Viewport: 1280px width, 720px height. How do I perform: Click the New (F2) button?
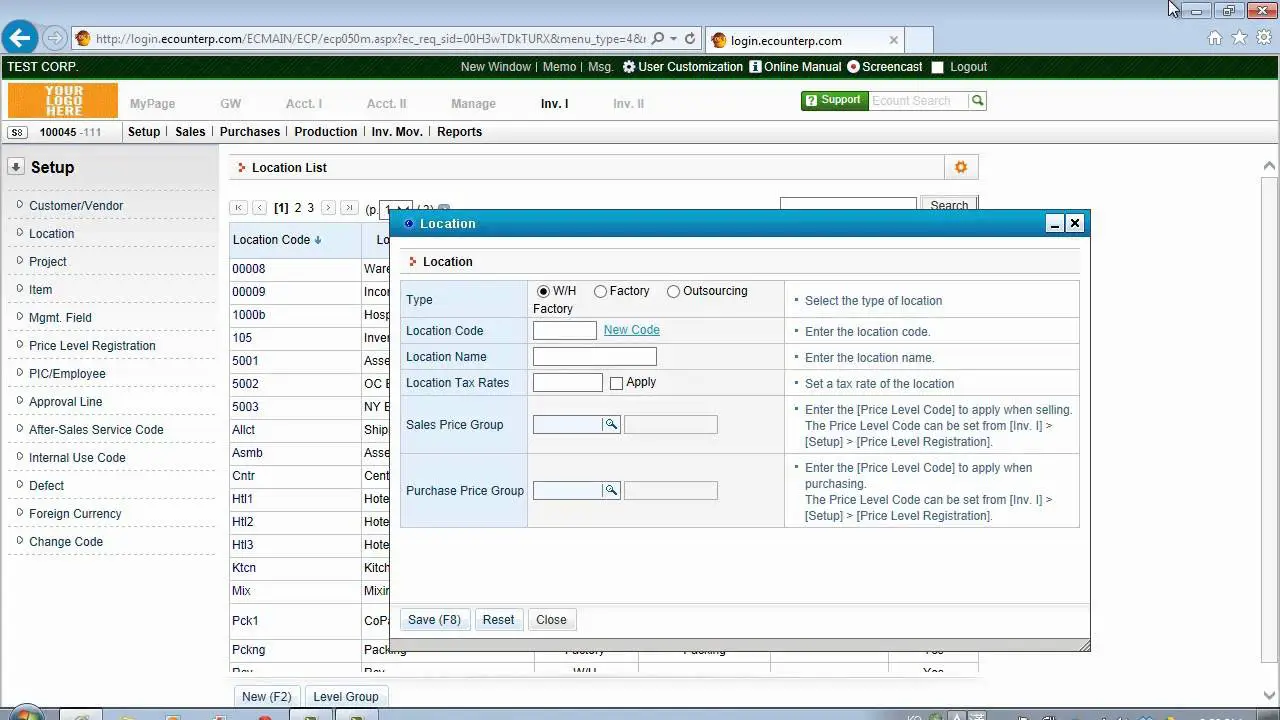tap(267, 697)
